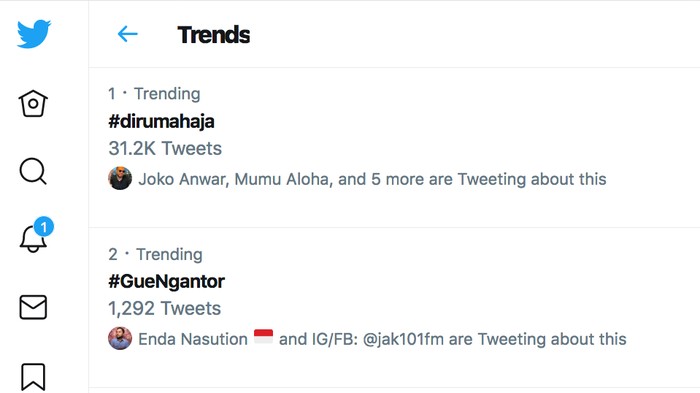This screenshot has width=700, height=393.
Task: Open the Home icon in sidebar
Action: 33,104
